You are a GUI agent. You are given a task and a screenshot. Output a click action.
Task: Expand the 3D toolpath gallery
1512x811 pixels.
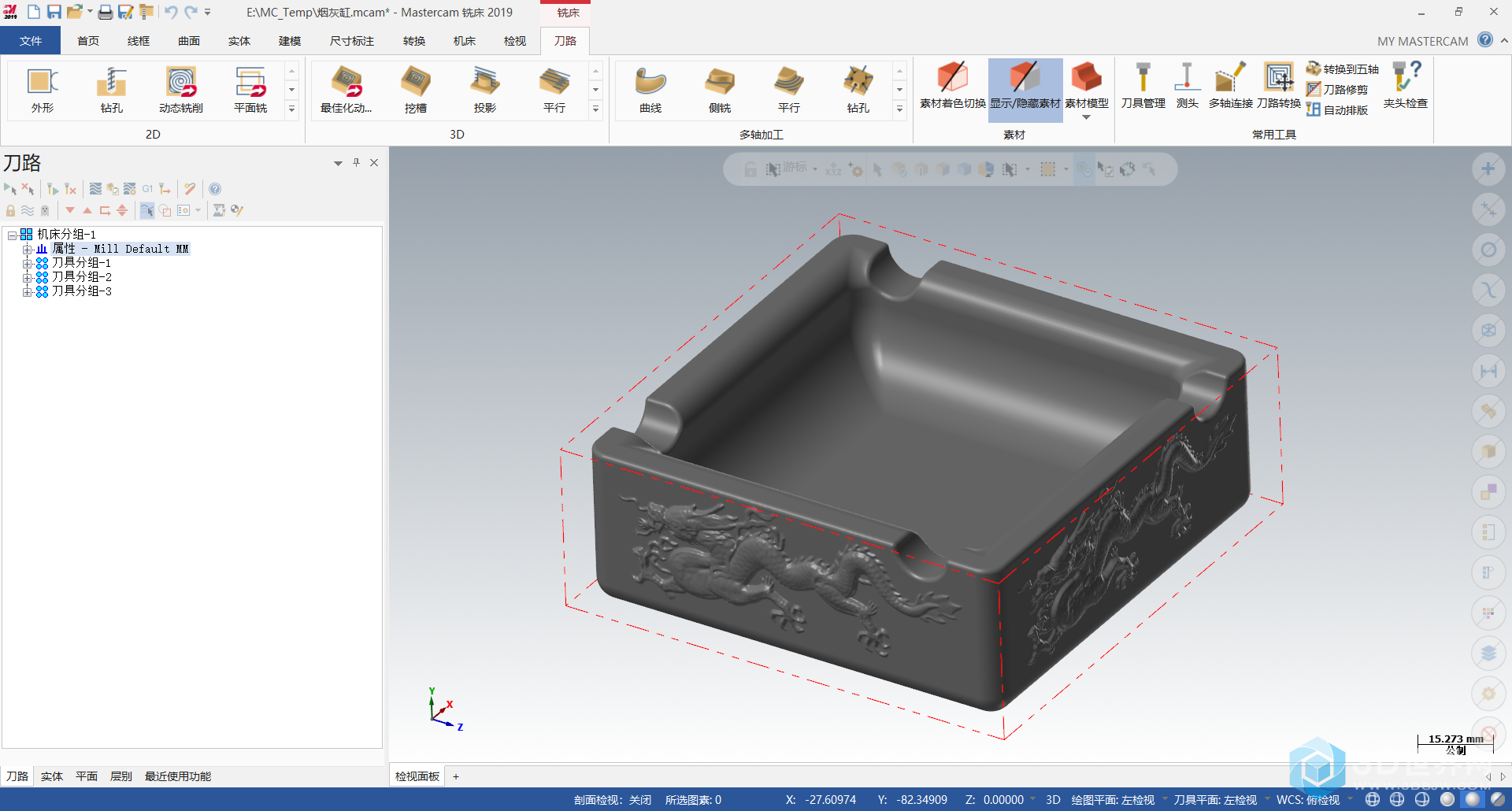pyautogui.click(x=595, y=109)
